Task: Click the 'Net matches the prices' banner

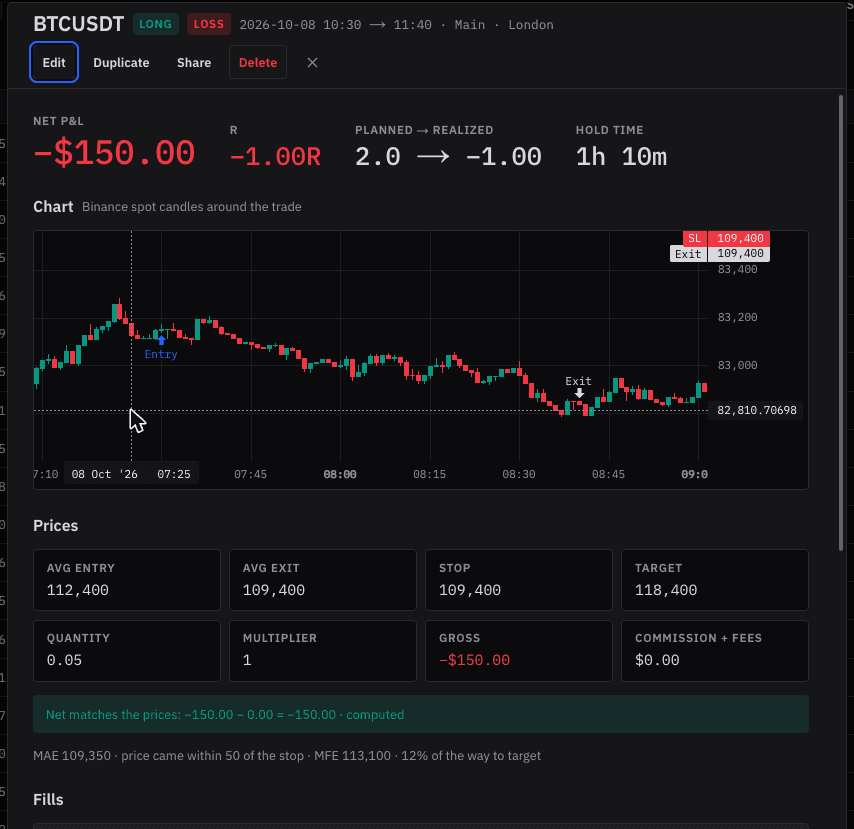Action: [420, 714]
